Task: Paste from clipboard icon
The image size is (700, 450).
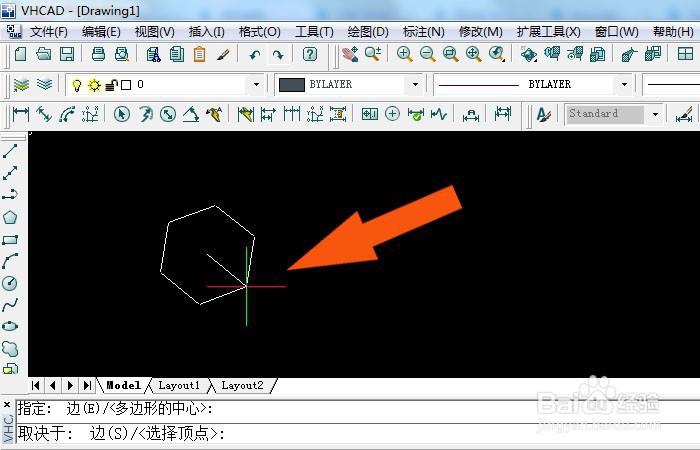Action: pyautogui.click(x=200, y=54)
